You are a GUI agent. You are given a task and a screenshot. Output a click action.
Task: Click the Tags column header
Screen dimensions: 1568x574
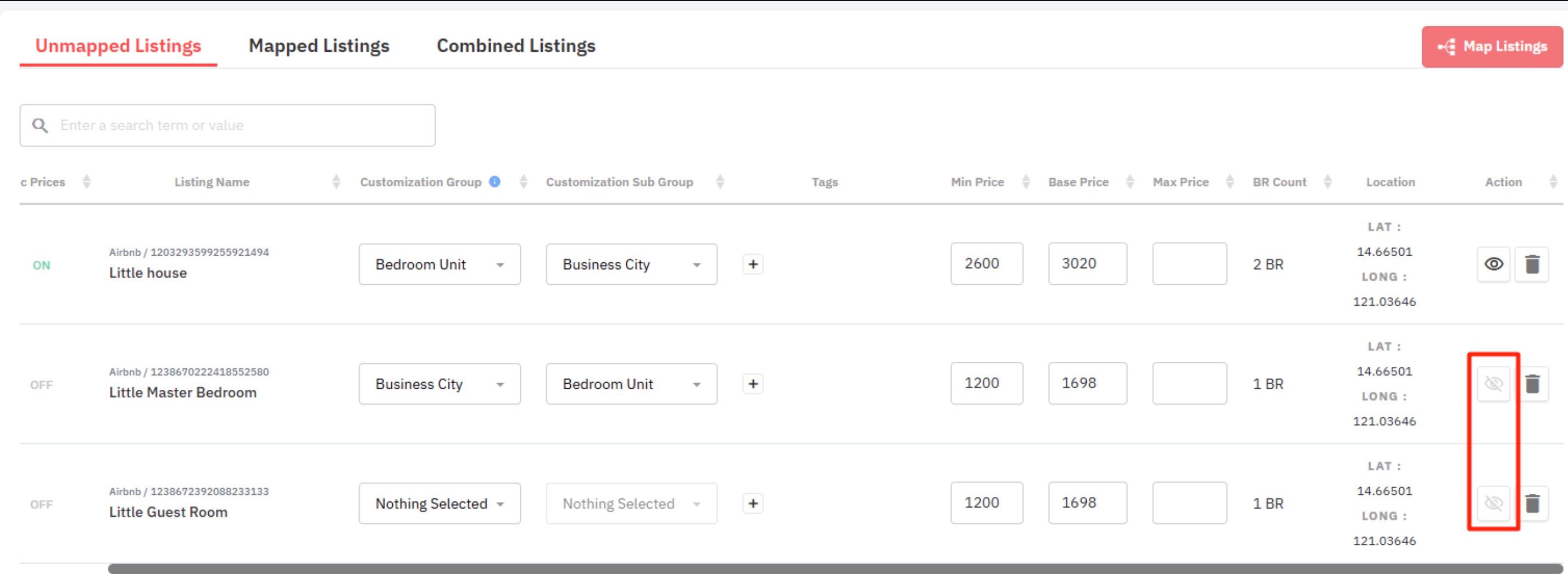click(824, 181)
